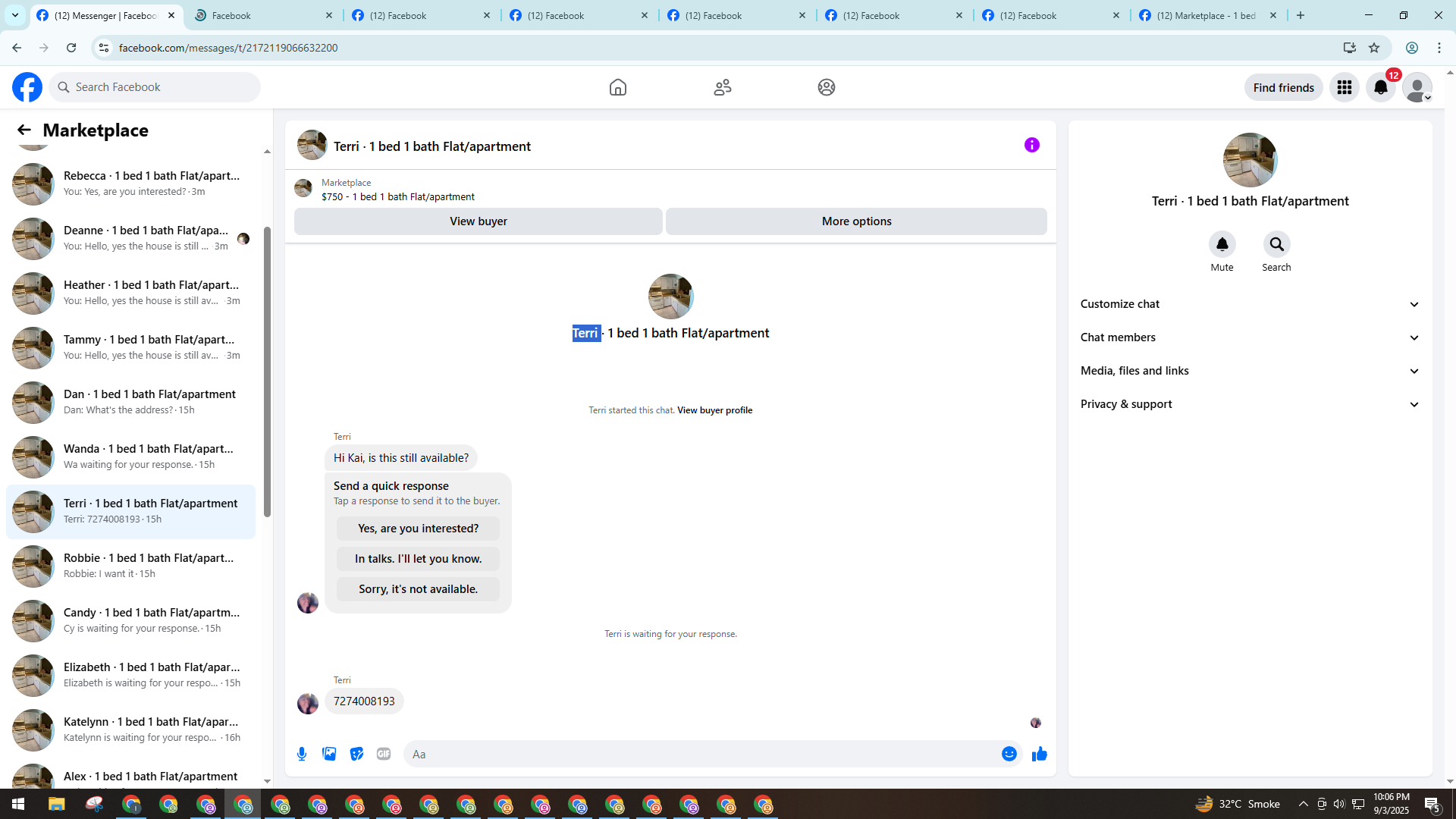The height and width of the screenshot is (819, 1456).
Task: Send quick reply "Sorry, it's not available."
Action: click(x=419, y=589)
